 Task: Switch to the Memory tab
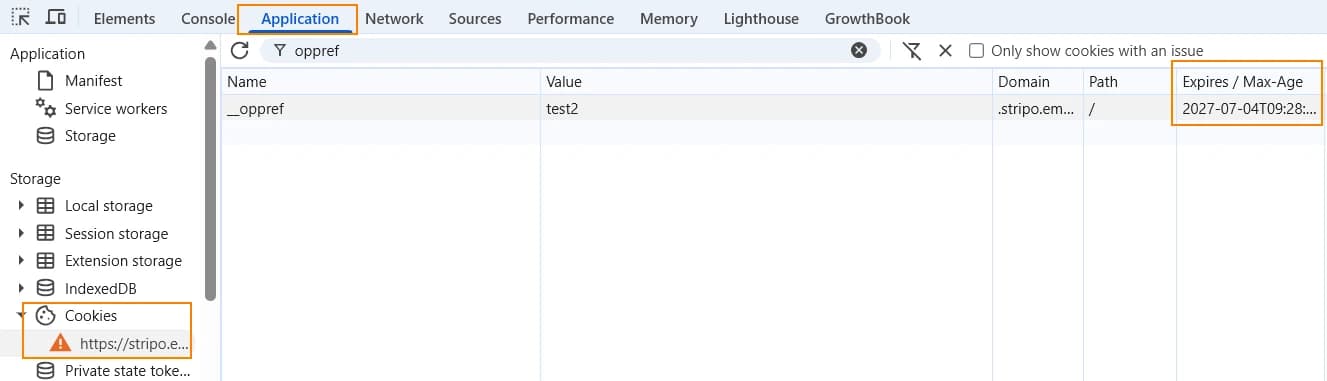pyautogui.click(x=669, y=18)
